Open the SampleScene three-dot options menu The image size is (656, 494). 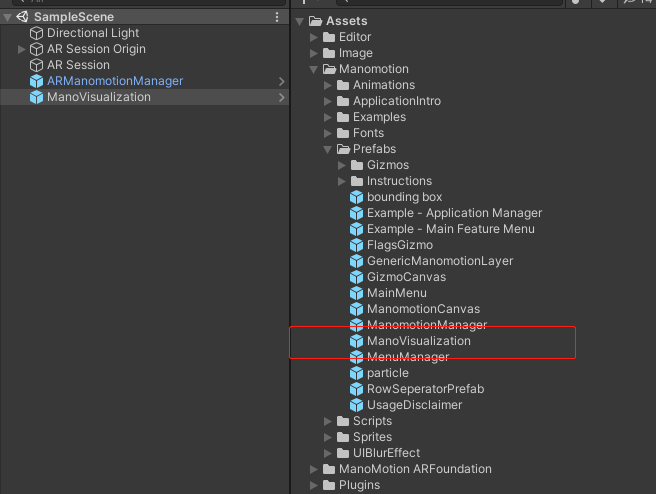pos(277,17)
